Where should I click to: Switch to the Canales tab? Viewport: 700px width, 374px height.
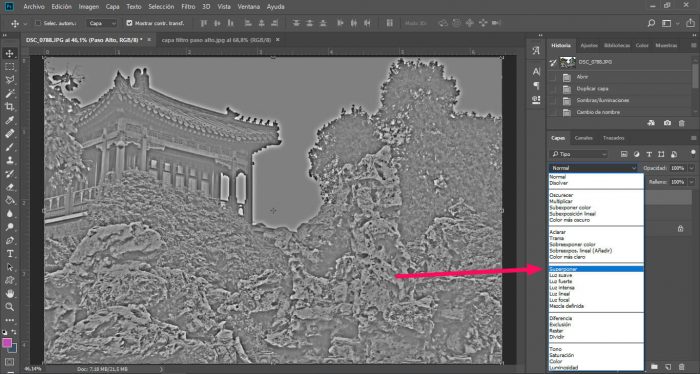click(x=583, y=138)
